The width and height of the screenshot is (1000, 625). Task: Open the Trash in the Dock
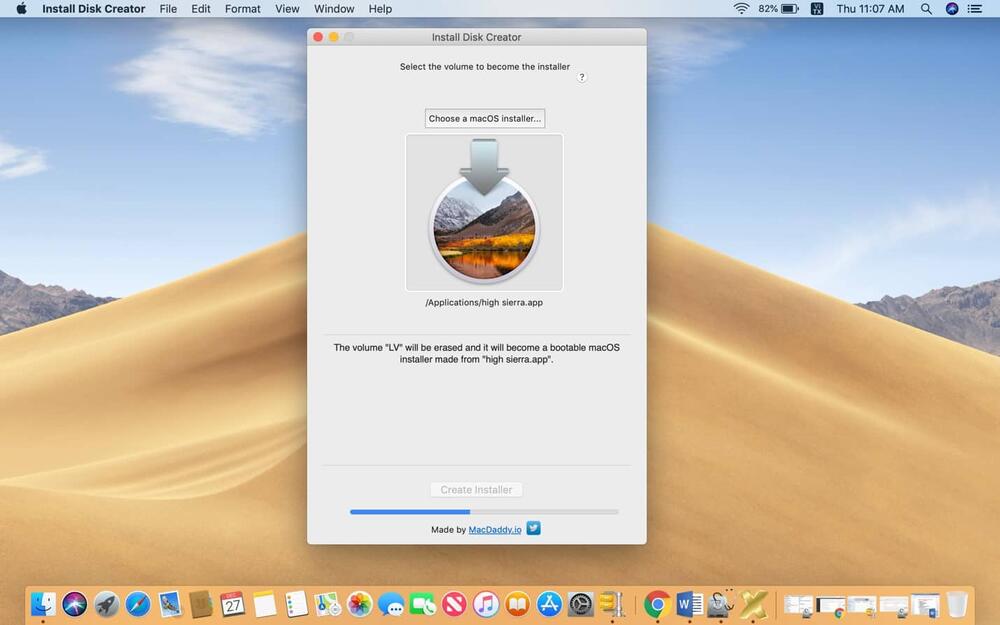coord(957,604)
